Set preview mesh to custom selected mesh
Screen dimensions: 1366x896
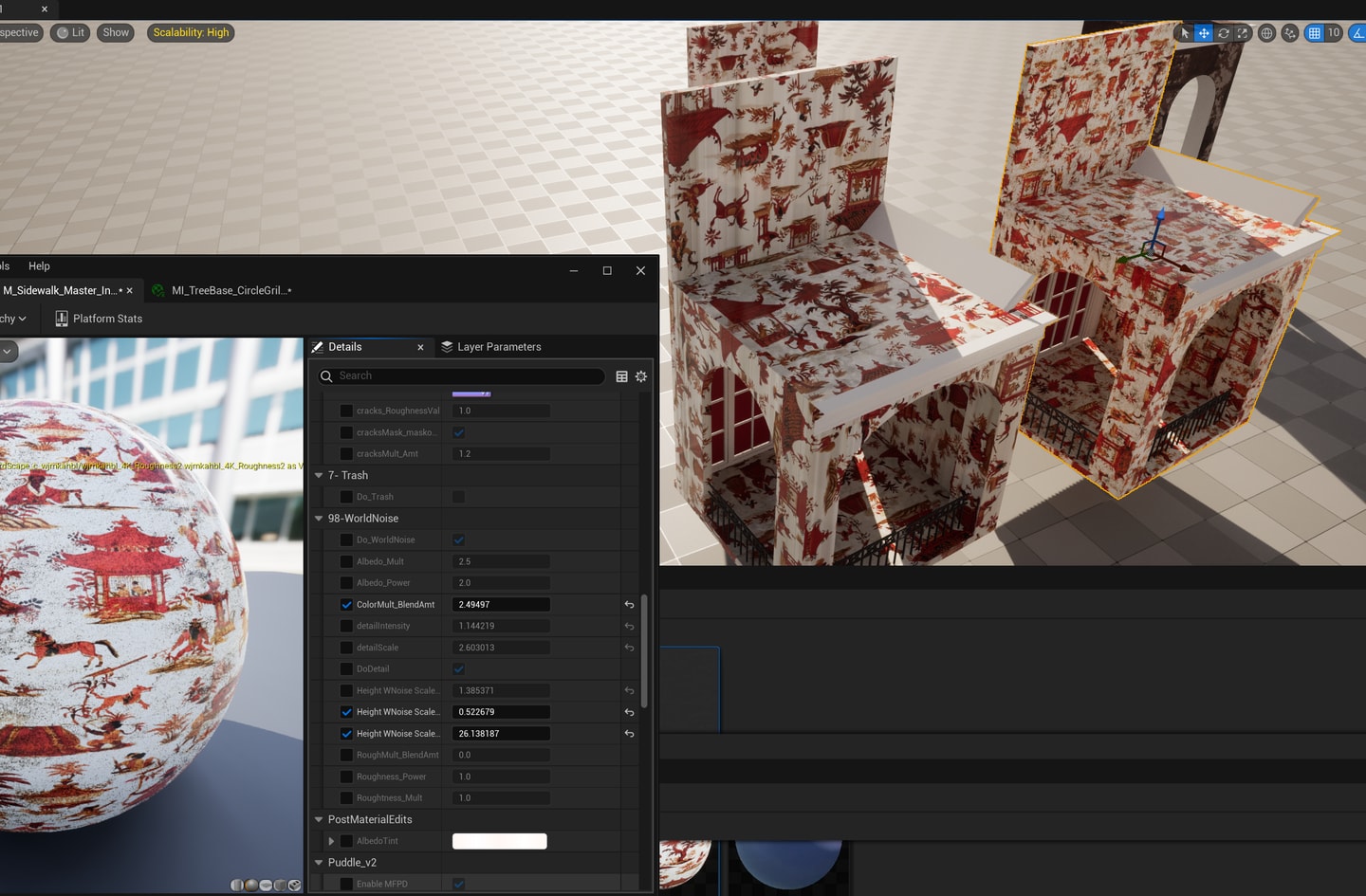[x=294, y=885]
